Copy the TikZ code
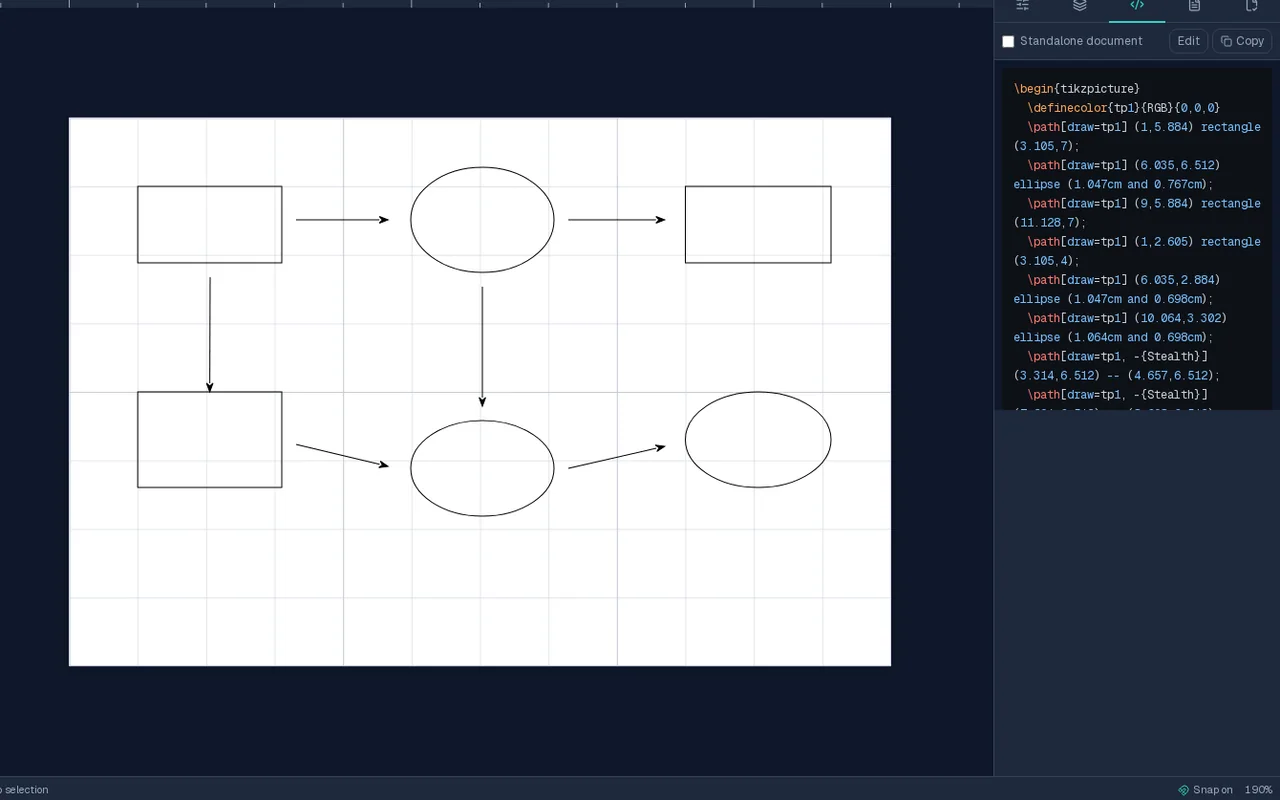 coord(1242,41)
